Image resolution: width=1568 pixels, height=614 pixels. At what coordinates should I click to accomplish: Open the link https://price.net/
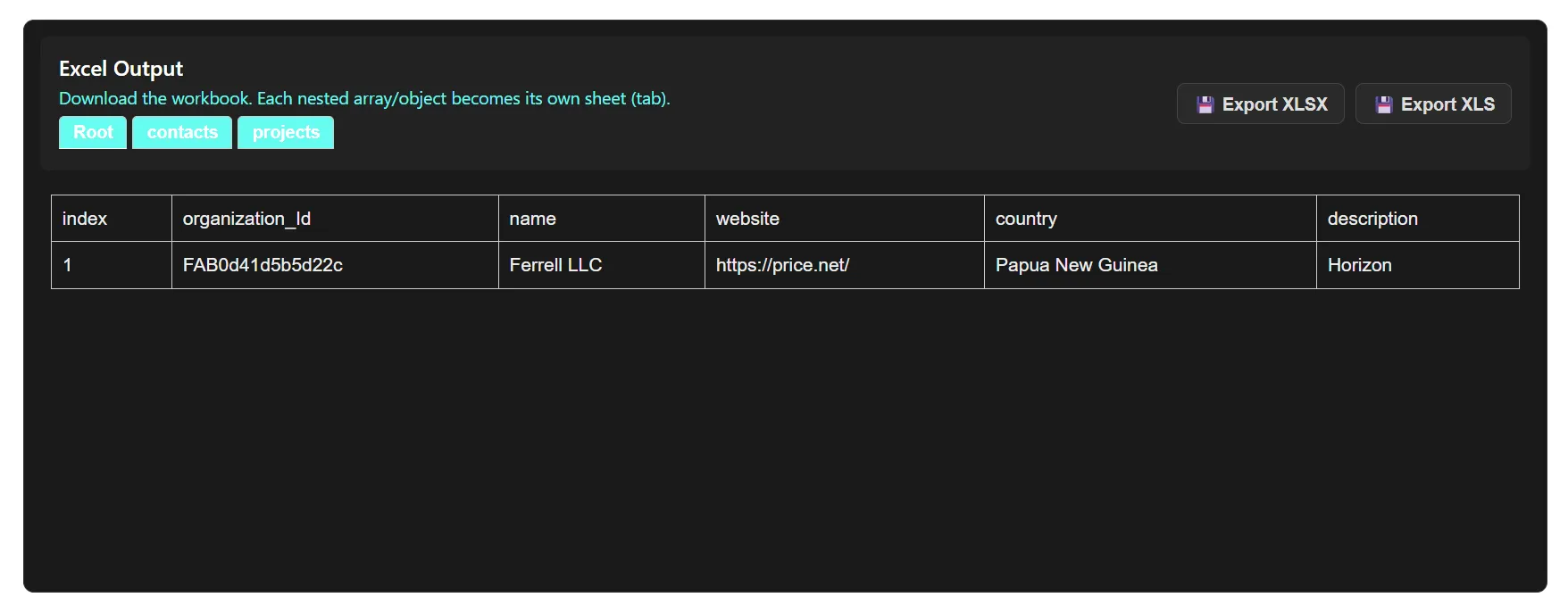coord(782,265)
